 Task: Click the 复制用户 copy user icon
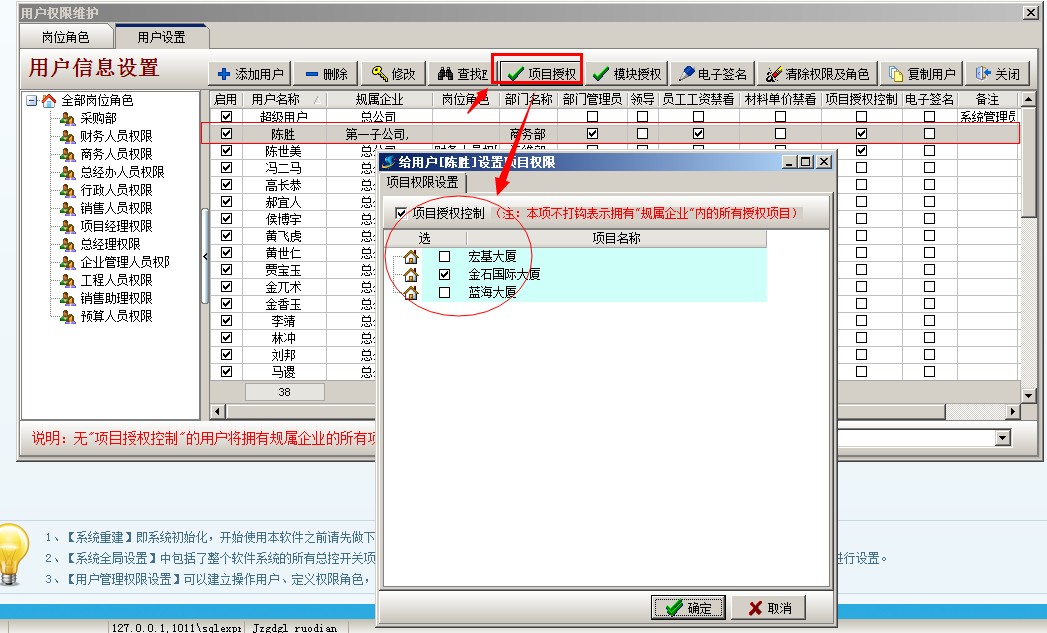point(896,74)
